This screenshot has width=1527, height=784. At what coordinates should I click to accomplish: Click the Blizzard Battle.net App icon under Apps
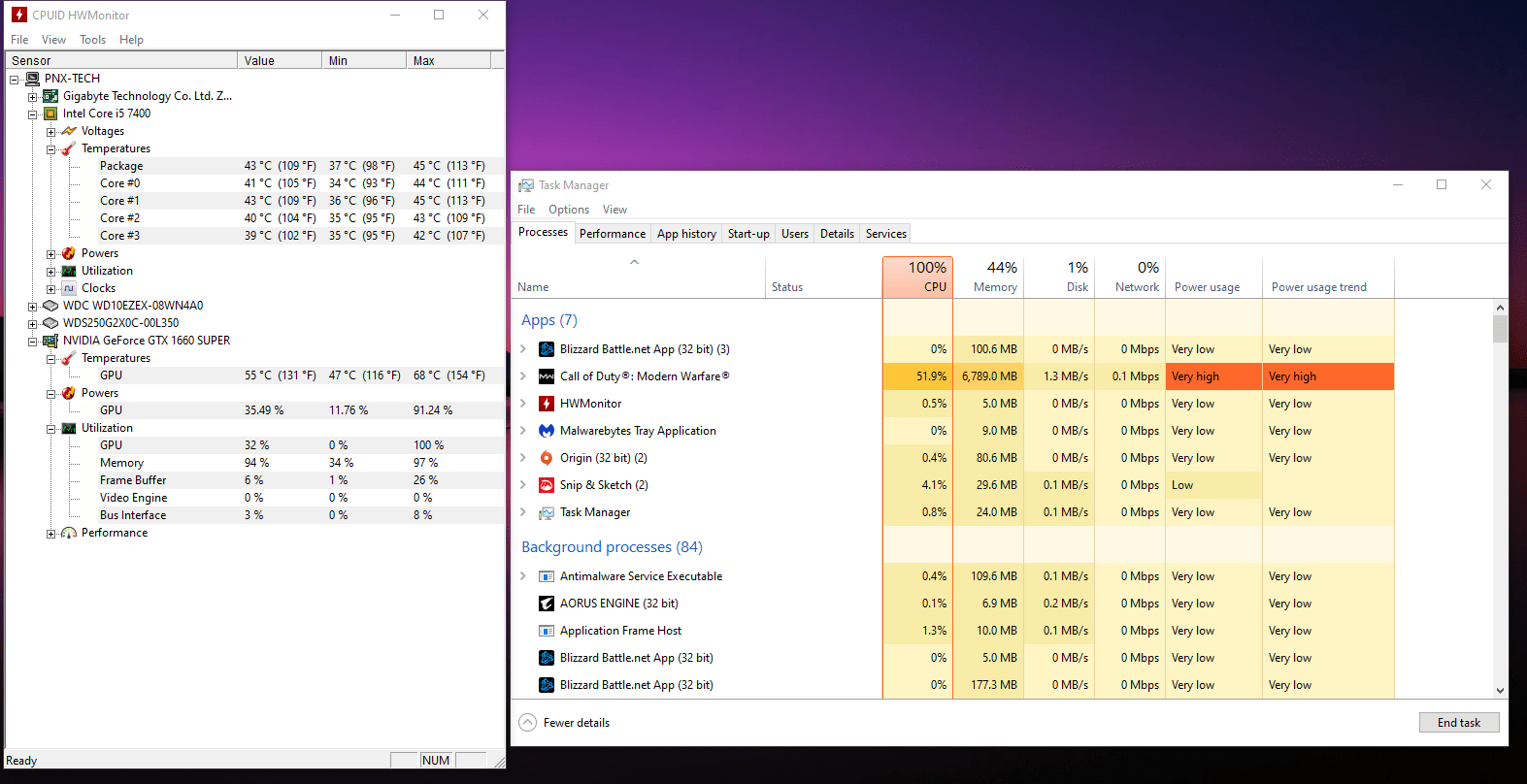pyautogui.click(x=547, y=349)
